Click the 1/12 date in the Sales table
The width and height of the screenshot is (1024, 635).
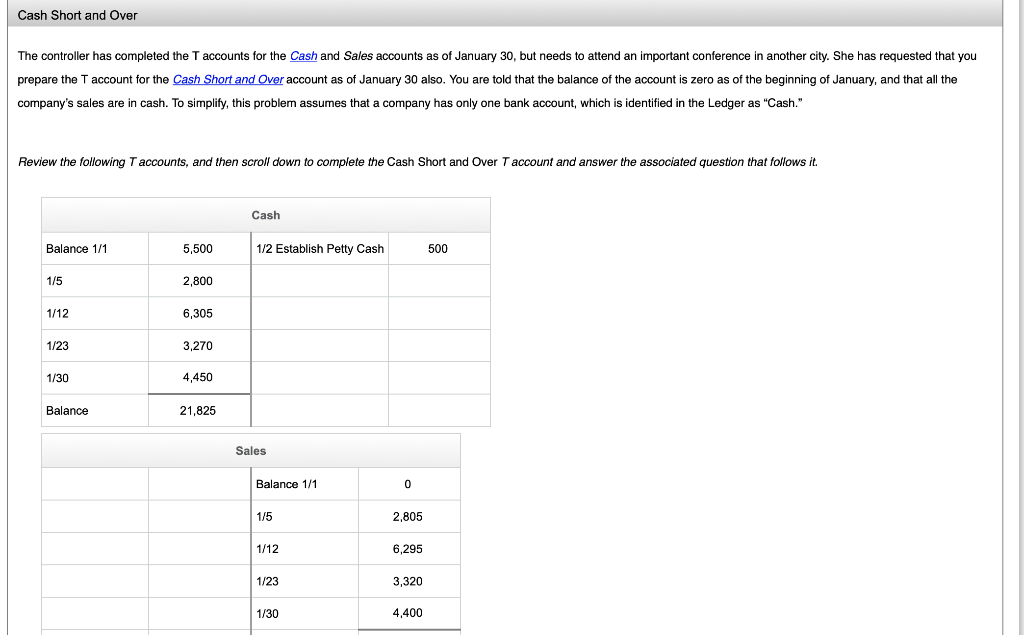[x=267, y=549]
